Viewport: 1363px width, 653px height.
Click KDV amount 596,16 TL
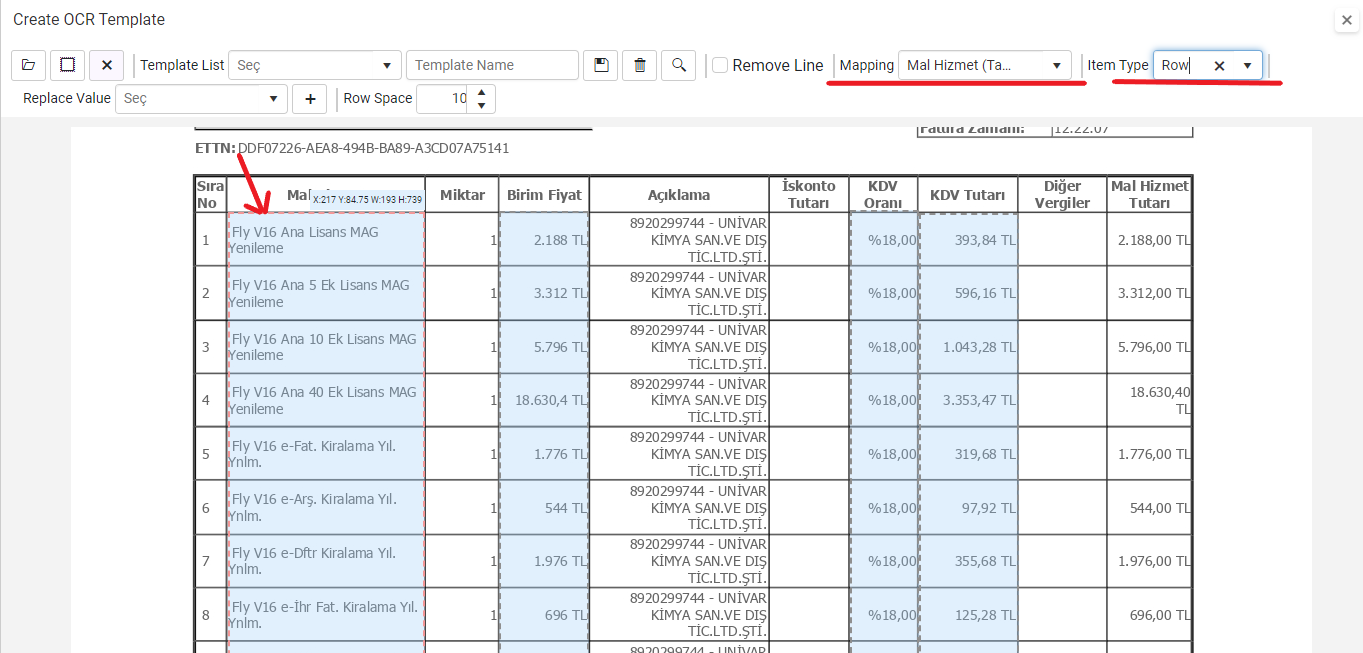point(985,293)
